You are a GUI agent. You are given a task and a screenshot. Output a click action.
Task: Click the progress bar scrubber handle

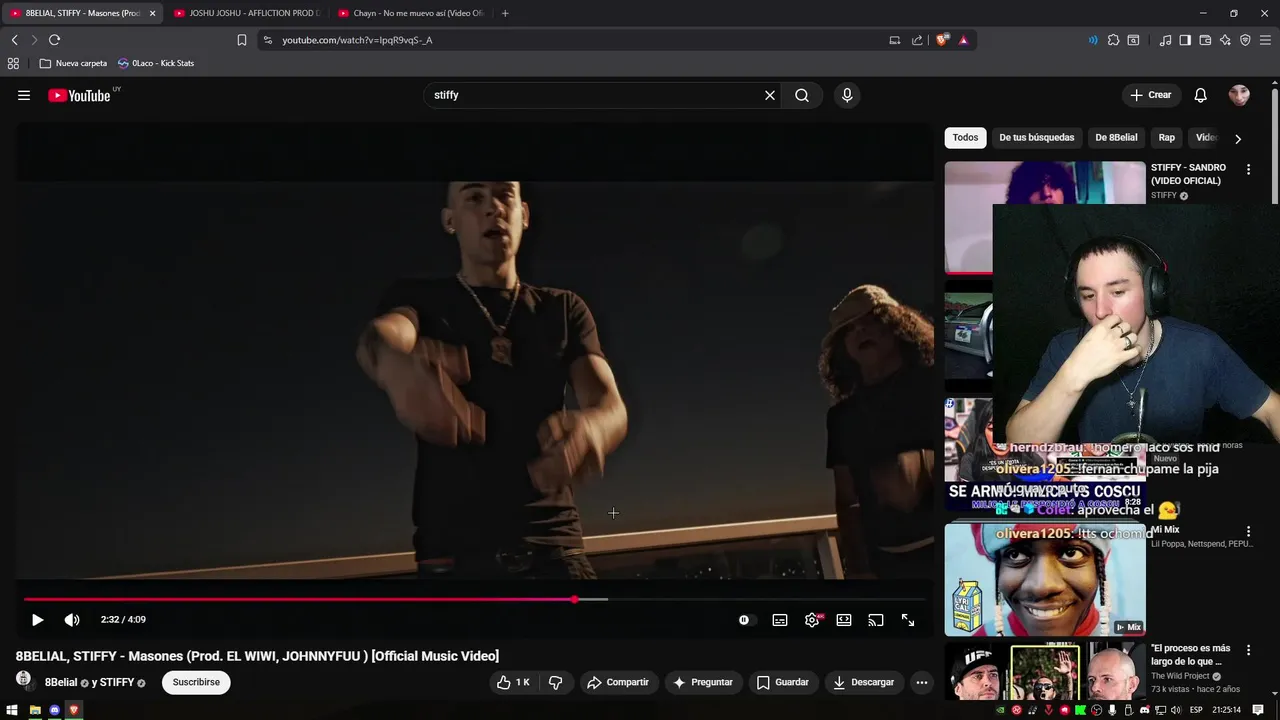pyautogui.click(x=575, y=600)
